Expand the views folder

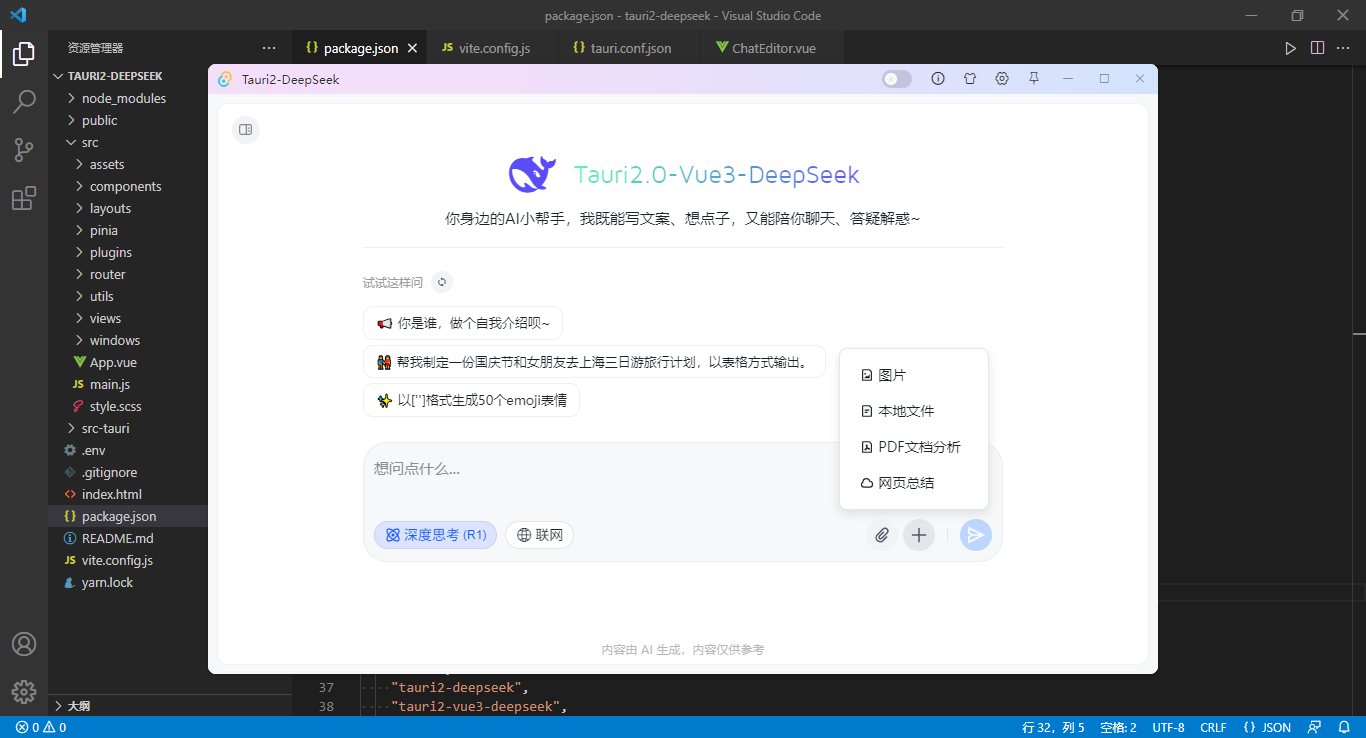point(128,318)
